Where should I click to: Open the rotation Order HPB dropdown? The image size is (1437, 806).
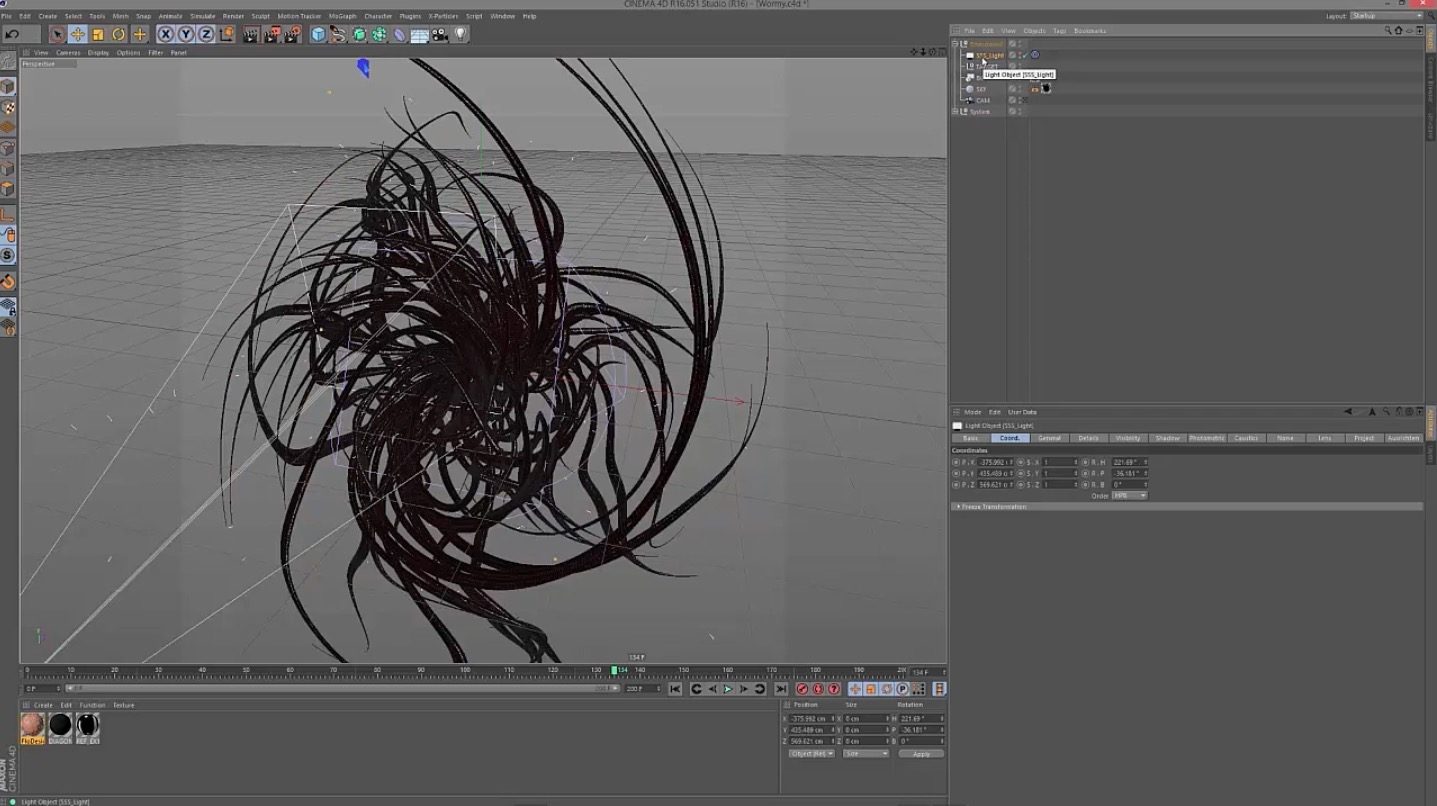click(1129, 496)
